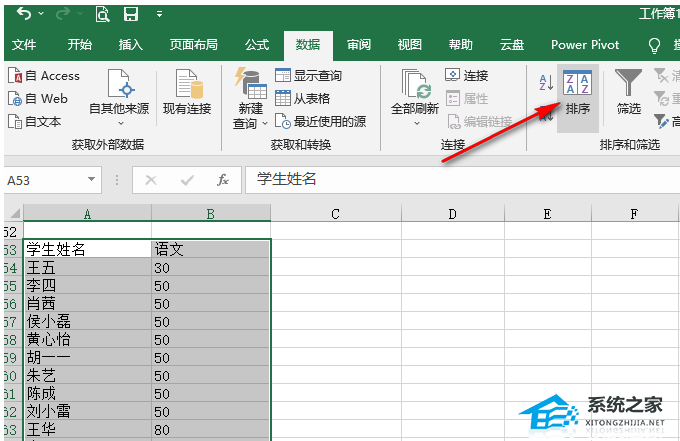
Task: Click 连接 in the connections group
Action: (467, 76)
